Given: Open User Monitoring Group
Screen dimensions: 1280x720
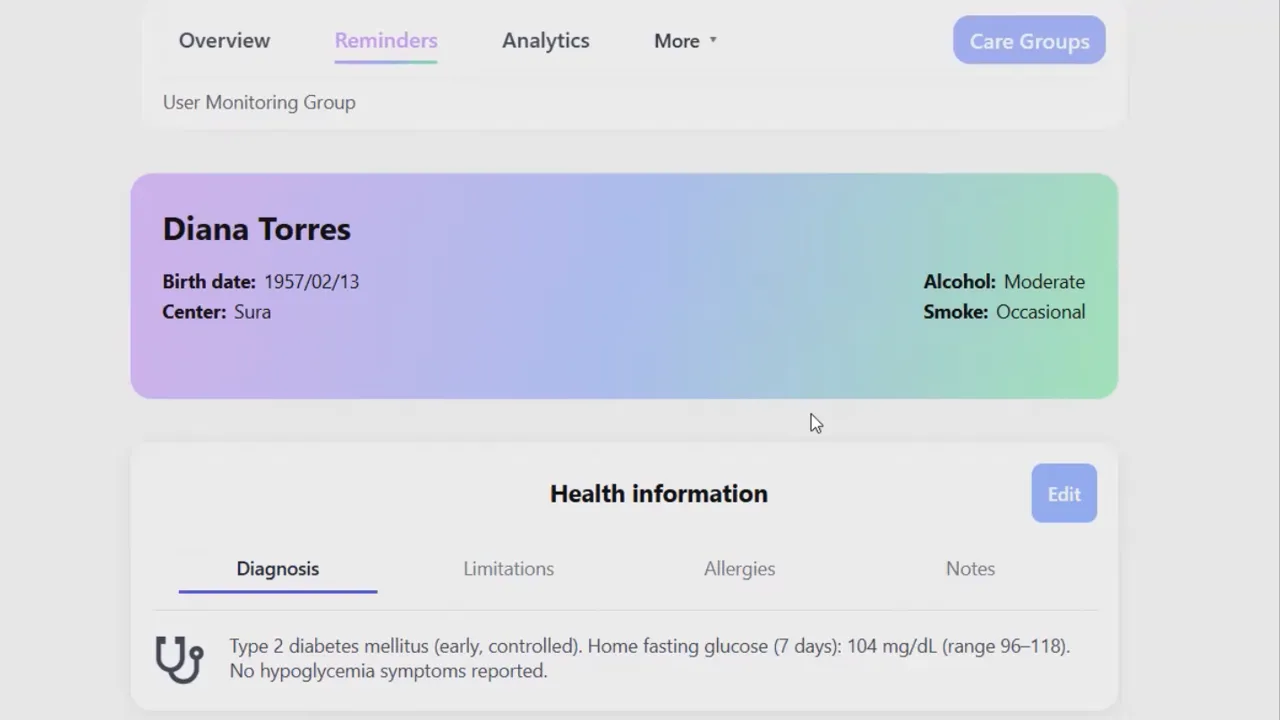Looking at the screenshot, I should (259, 102).
